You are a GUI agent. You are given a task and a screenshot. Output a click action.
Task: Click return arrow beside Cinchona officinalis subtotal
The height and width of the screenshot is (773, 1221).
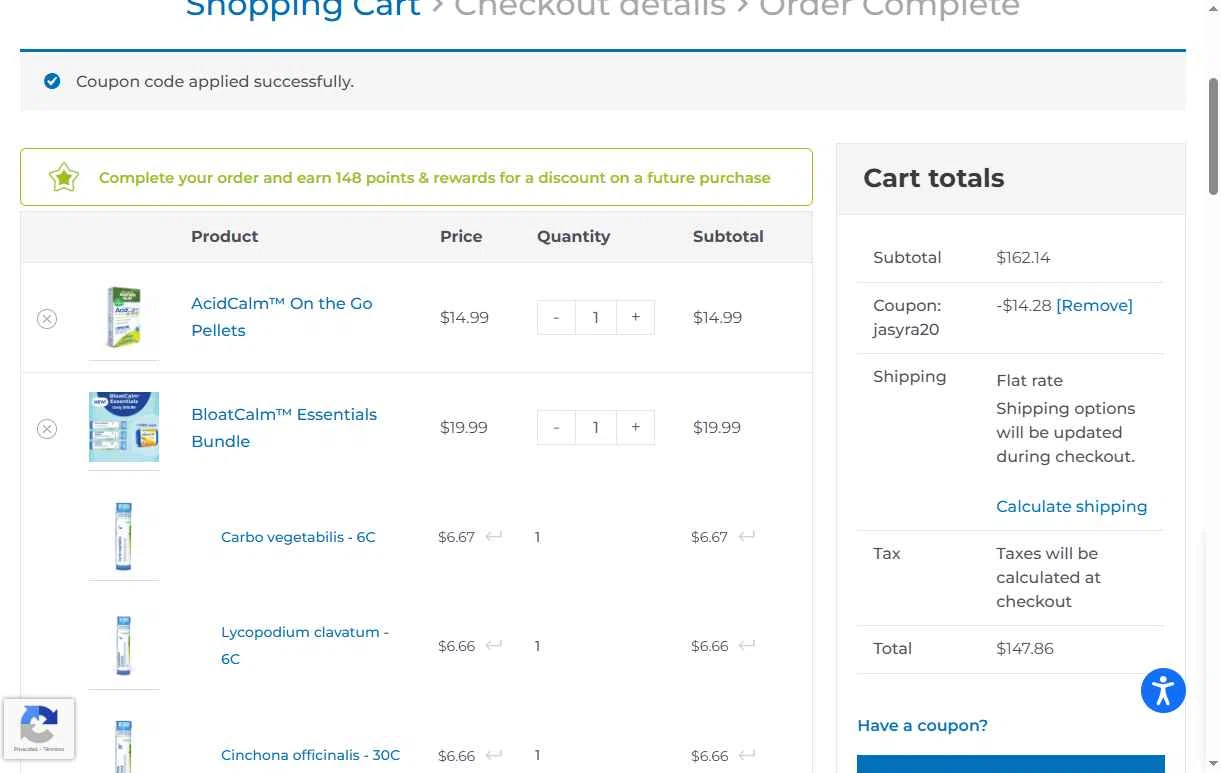tap(746, 754)
